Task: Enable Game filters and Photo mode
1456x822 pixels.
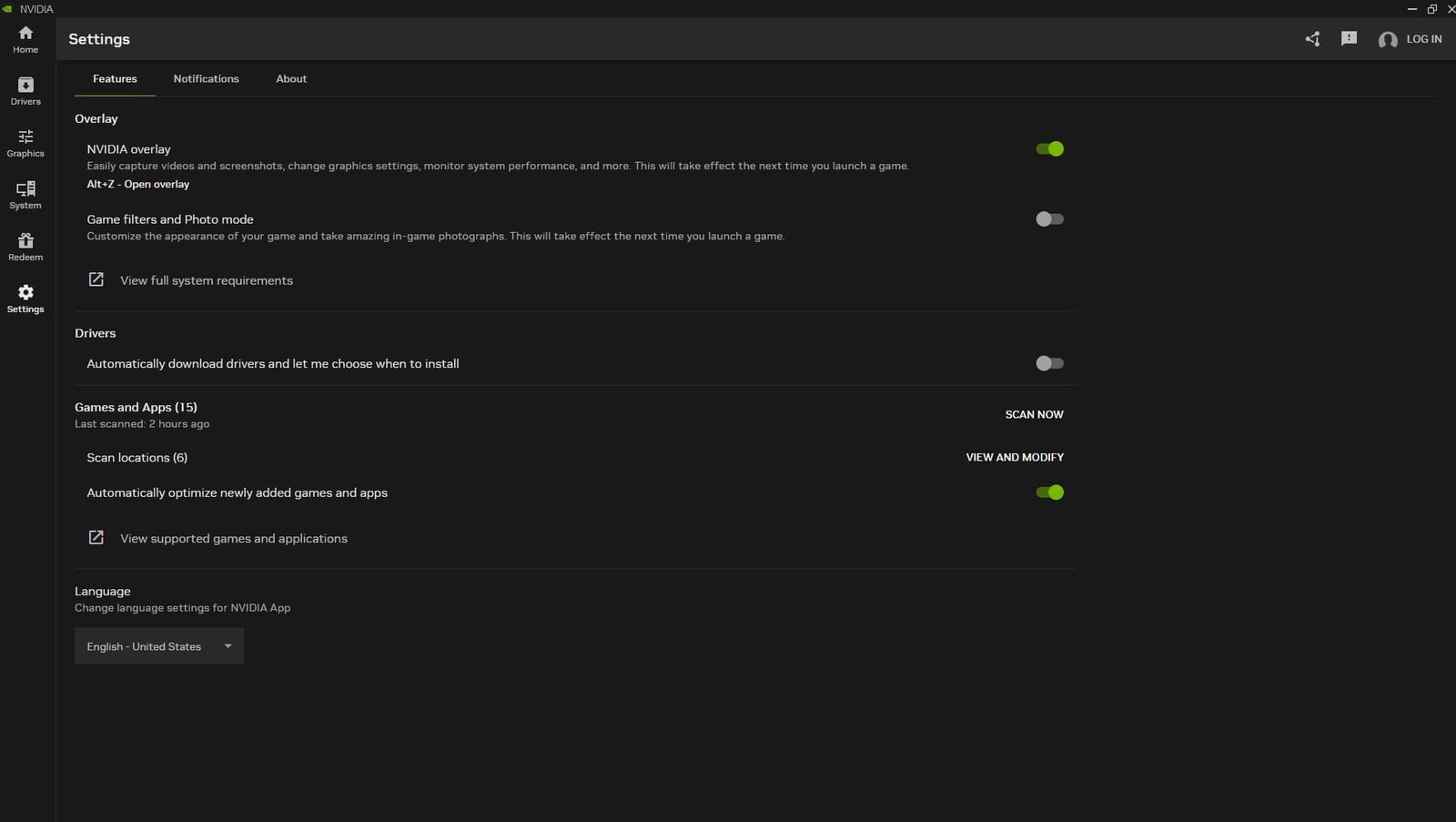Action: coord(1048,218)
